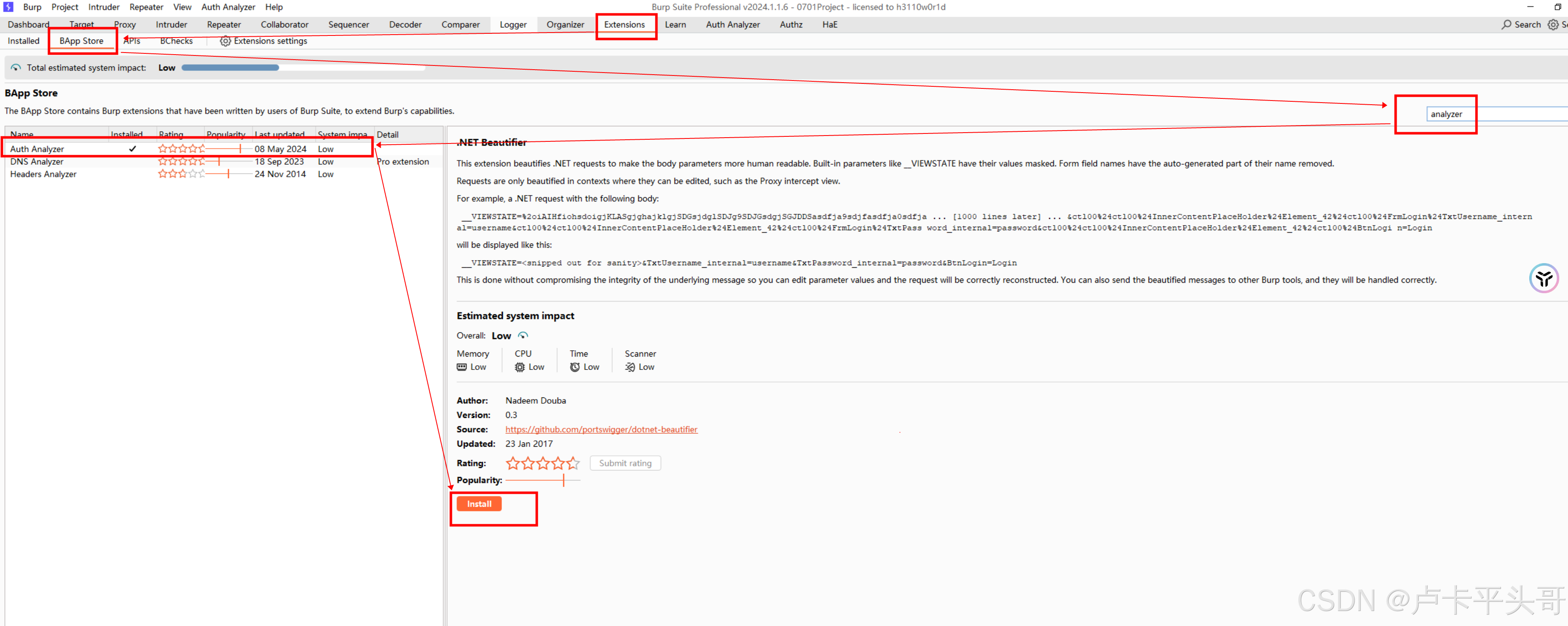Image resolution: width=1568 pixels, height=626 pixels.
Task: Switch to the Decoder tab
Action: tap(405, 24)
